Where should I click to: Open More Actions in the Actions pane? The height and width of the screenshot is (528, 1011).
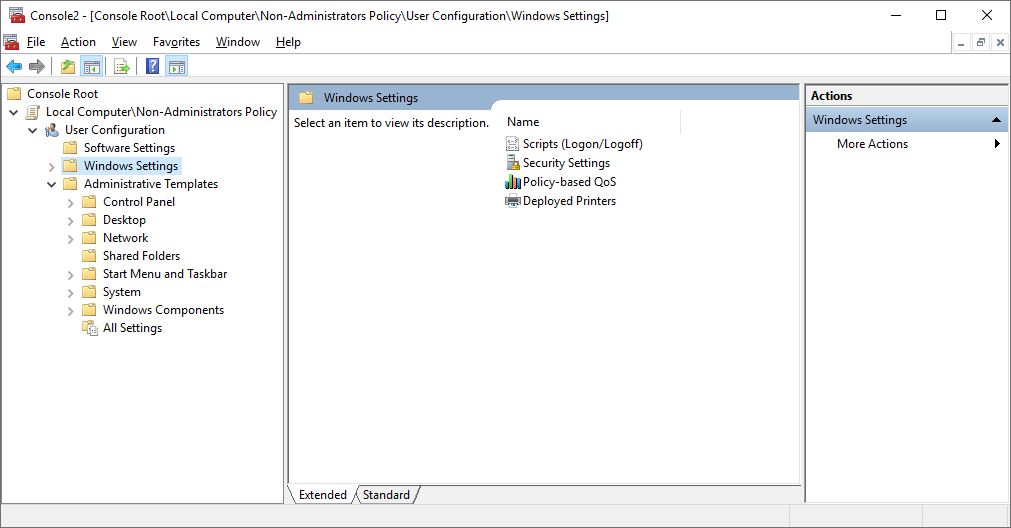pos(872,144)
